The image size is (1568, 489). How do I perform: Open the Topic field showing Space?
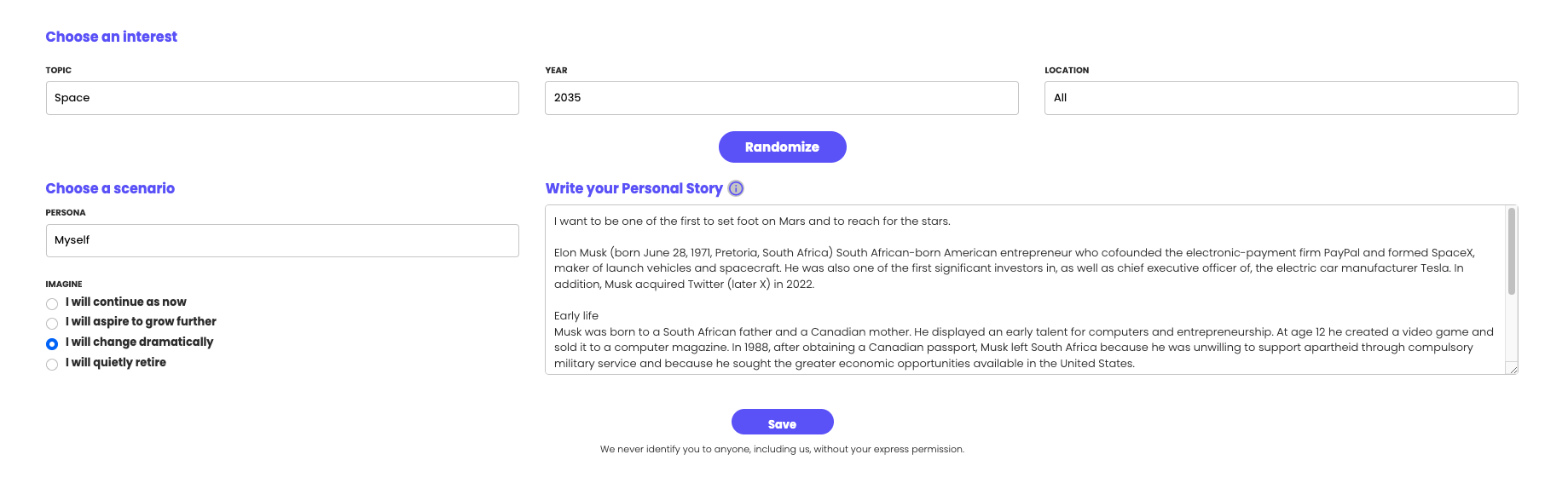tap(282, 98)
